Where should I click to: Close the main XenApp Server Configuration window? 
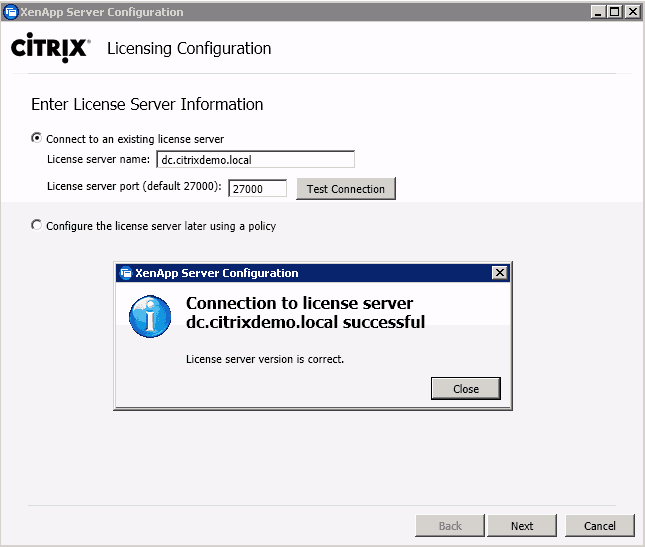click(x=633, y=12)
